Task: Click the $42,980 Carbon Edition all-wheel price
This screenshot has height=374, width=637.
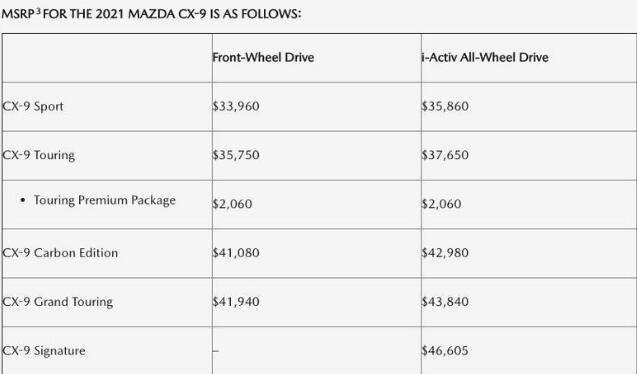Action: pos(445,253)
